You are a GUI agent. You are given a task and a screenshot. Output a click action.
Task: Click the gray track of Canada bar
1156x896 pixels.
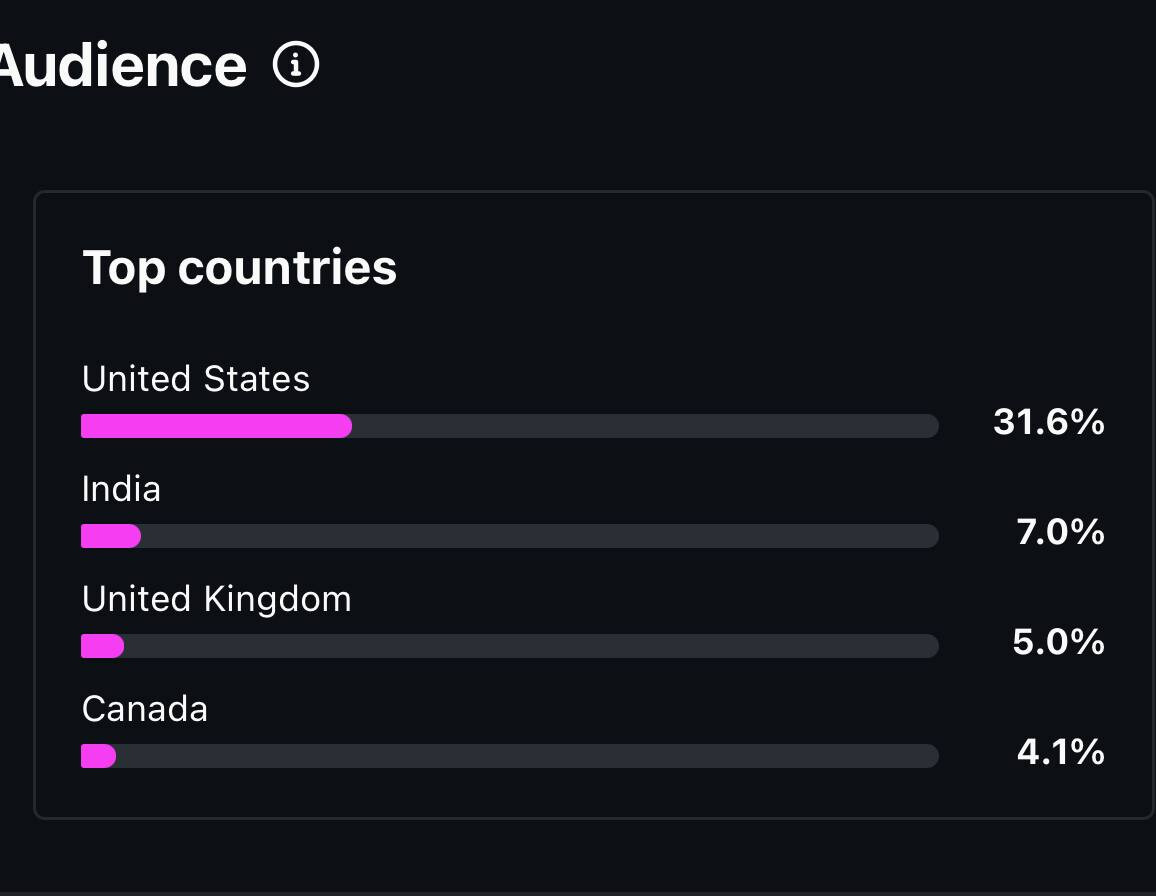pos(527,756)
